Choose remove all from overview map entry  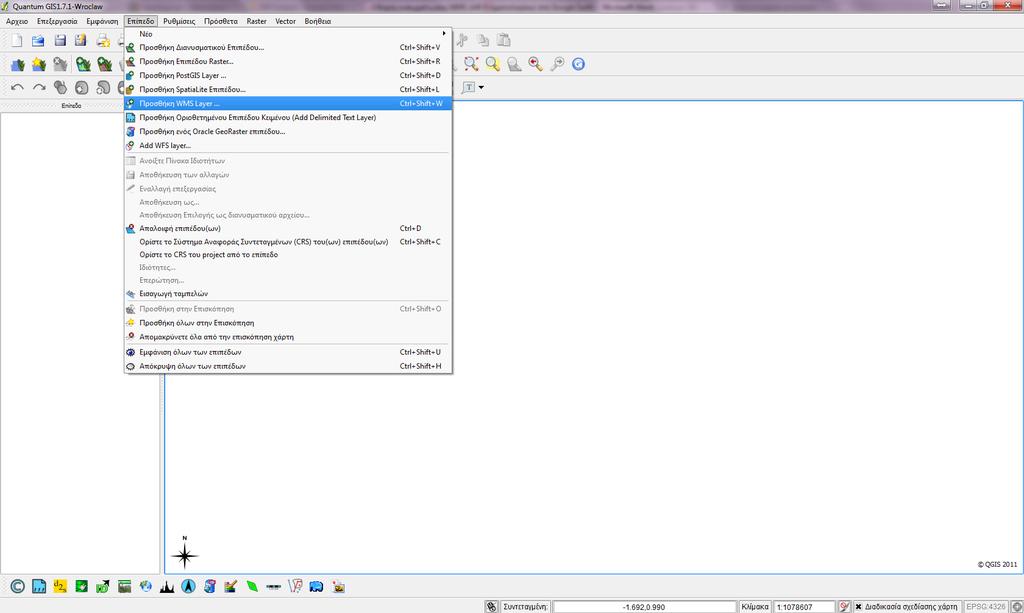coord(288,337)
